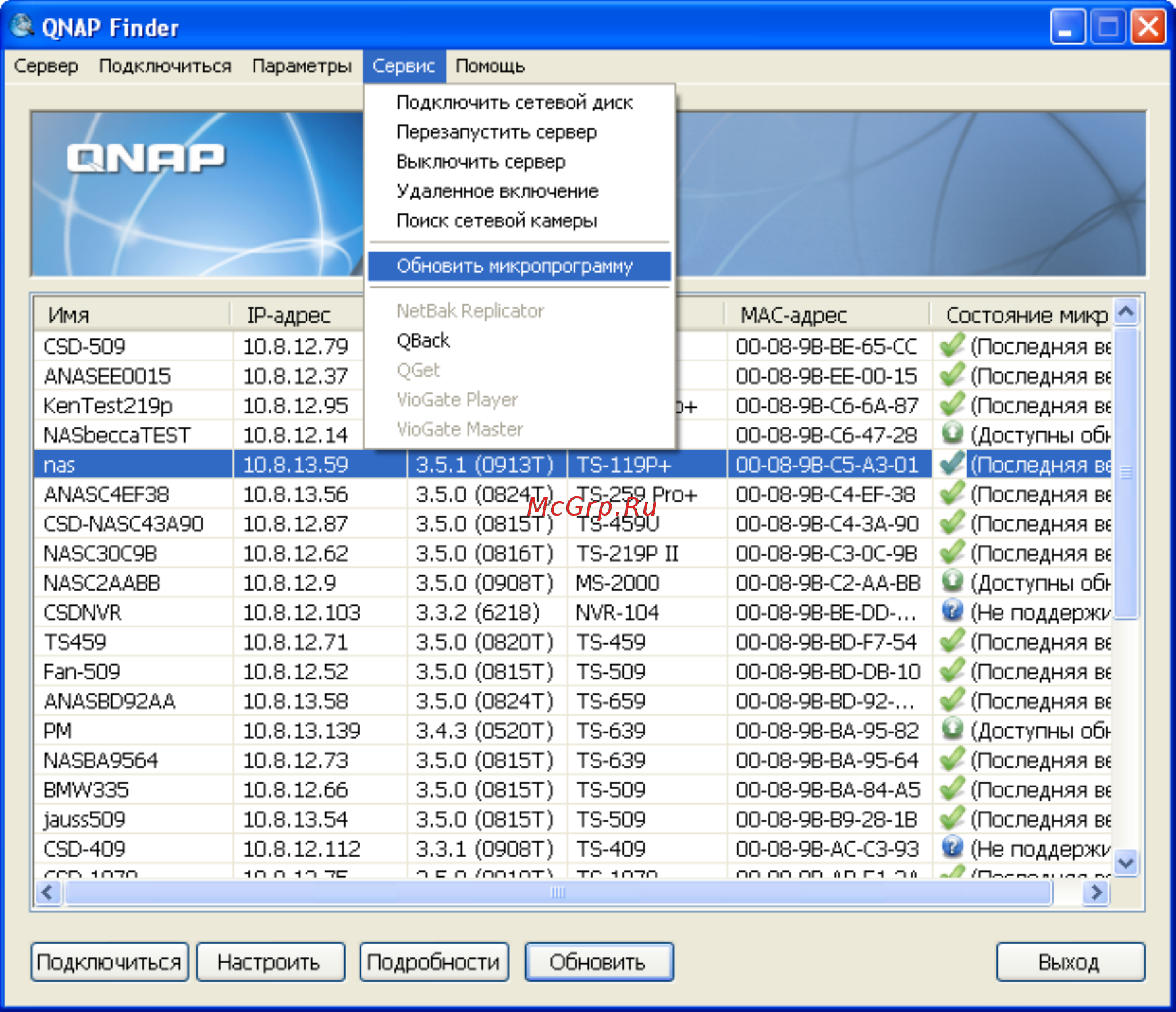Click checkmark status icon for NASC30C9B

pyautogui.click(x=952, y=552)
